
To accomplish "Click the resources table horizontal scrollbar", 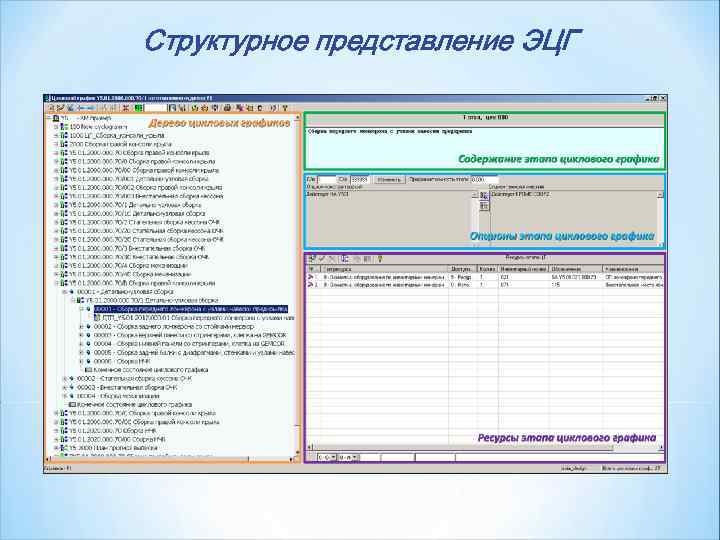I will coord(485,448).
